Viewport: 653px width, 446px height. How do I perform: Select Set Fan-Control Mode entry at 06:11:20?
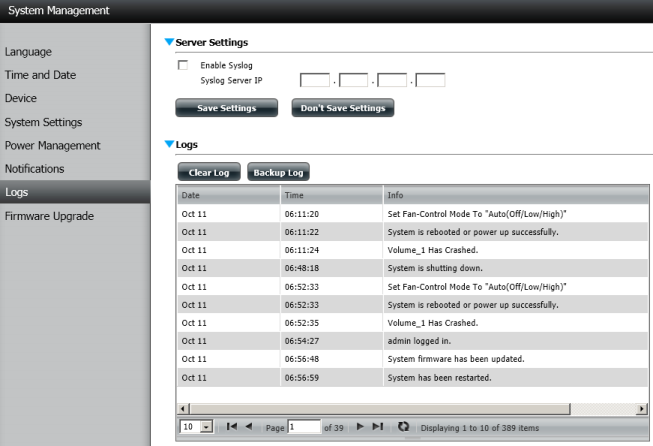pyautogui.click(x=413, y=214)
